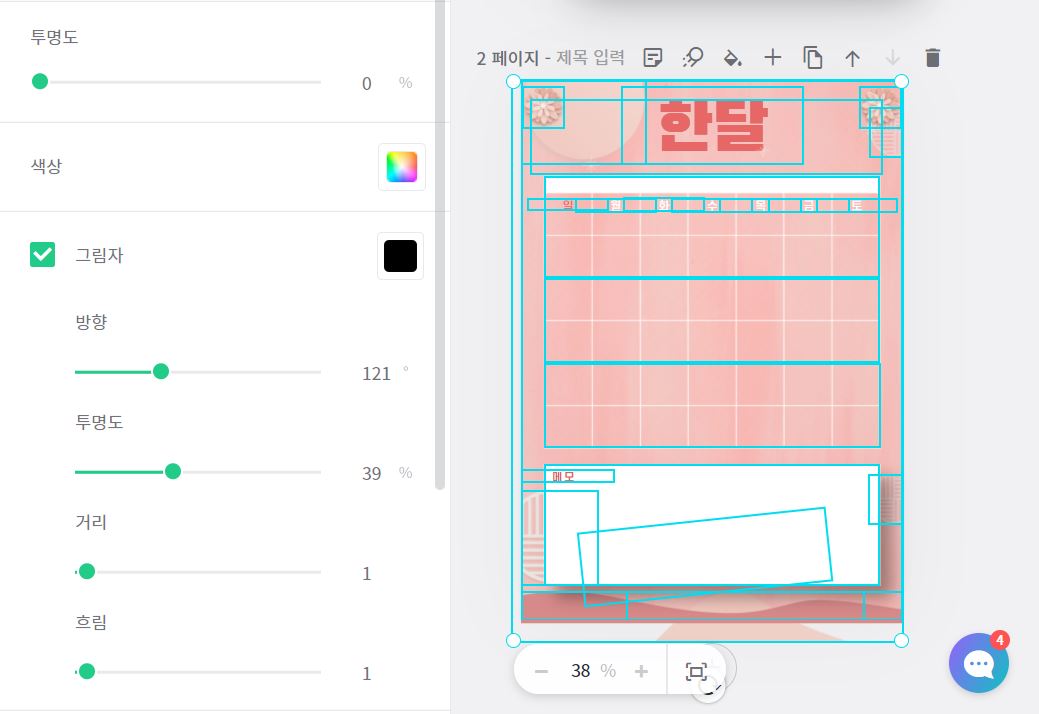Viewport: 1039px width, 714px height.
Task: Zoom out with the minus button
Action: coord(541,672)
